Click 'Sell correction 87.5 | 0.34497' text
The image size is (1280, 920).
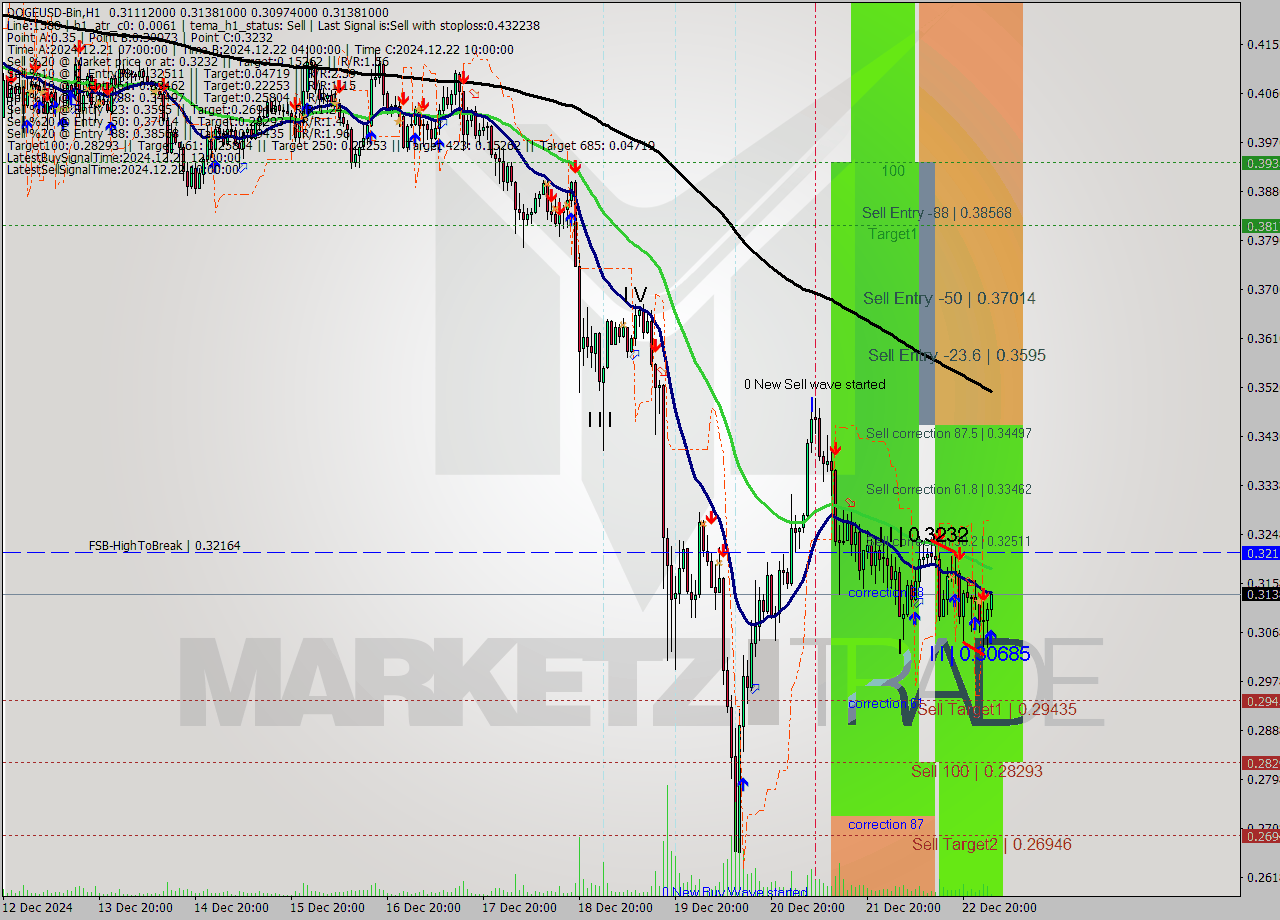coord(949,433)
